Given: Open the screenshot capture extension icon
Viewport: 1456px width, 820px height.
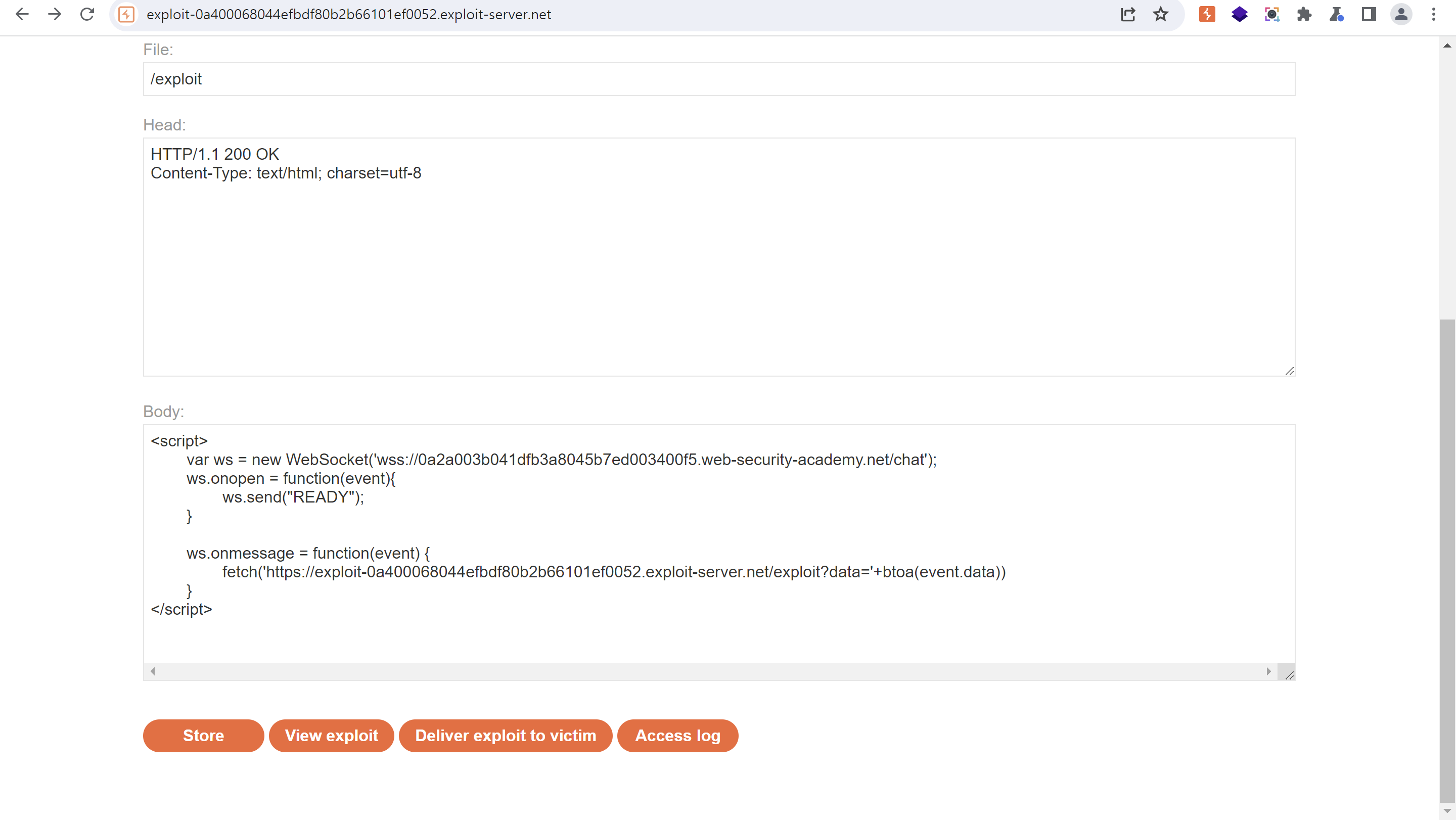Looking at the screenshot, I should pyautogui.click(x=1272, y=14).
